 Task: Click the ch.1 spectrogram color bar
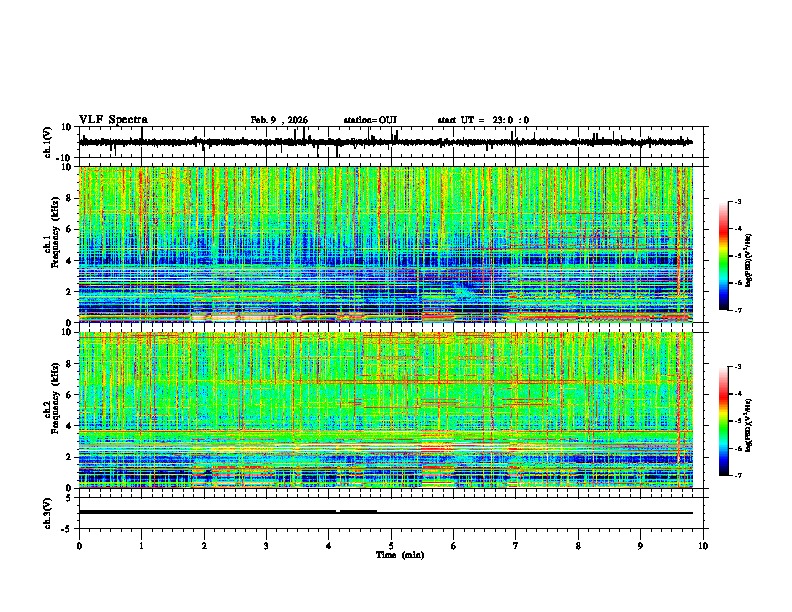(x=723, y=256)
